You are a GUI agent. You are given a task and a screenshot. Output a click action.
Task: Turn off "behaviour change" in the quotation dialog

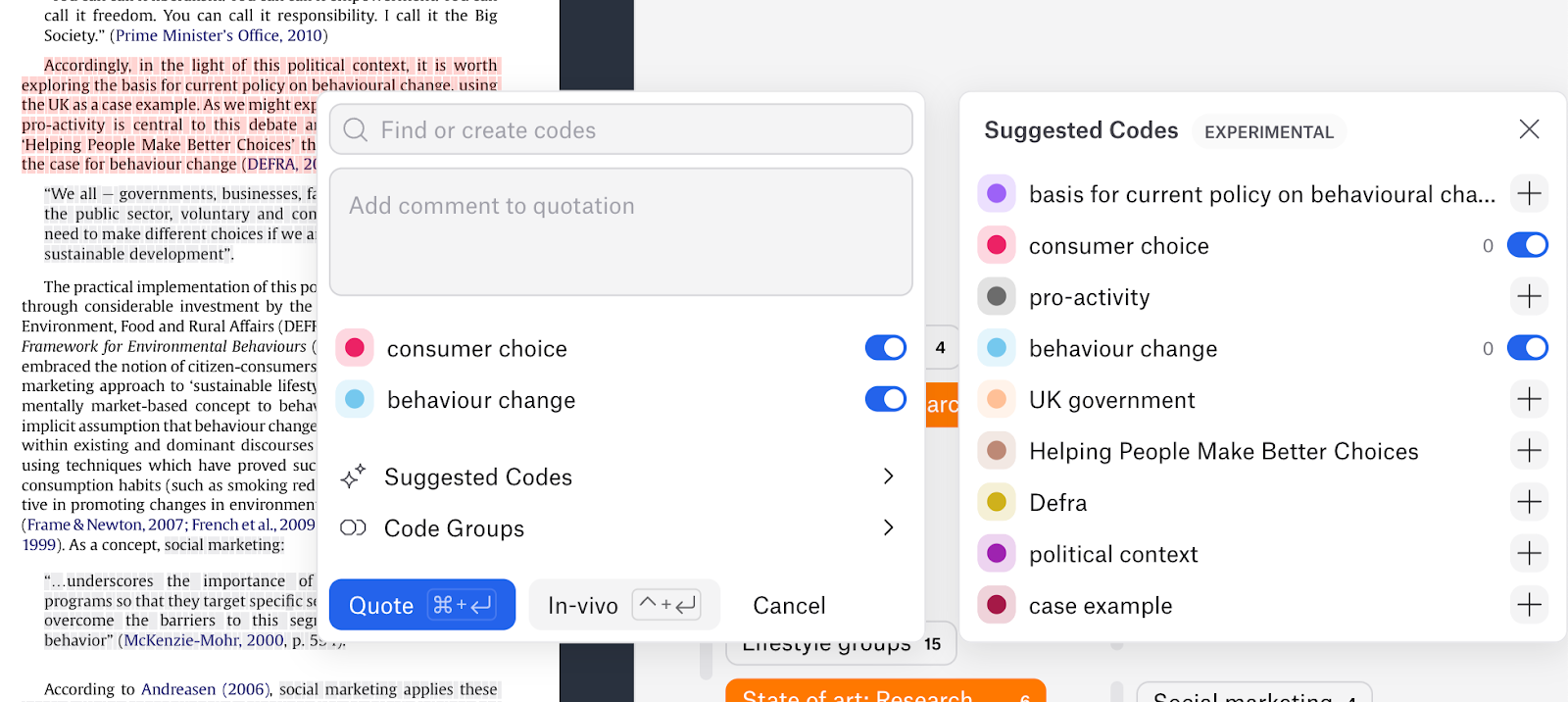pos(884,399)
